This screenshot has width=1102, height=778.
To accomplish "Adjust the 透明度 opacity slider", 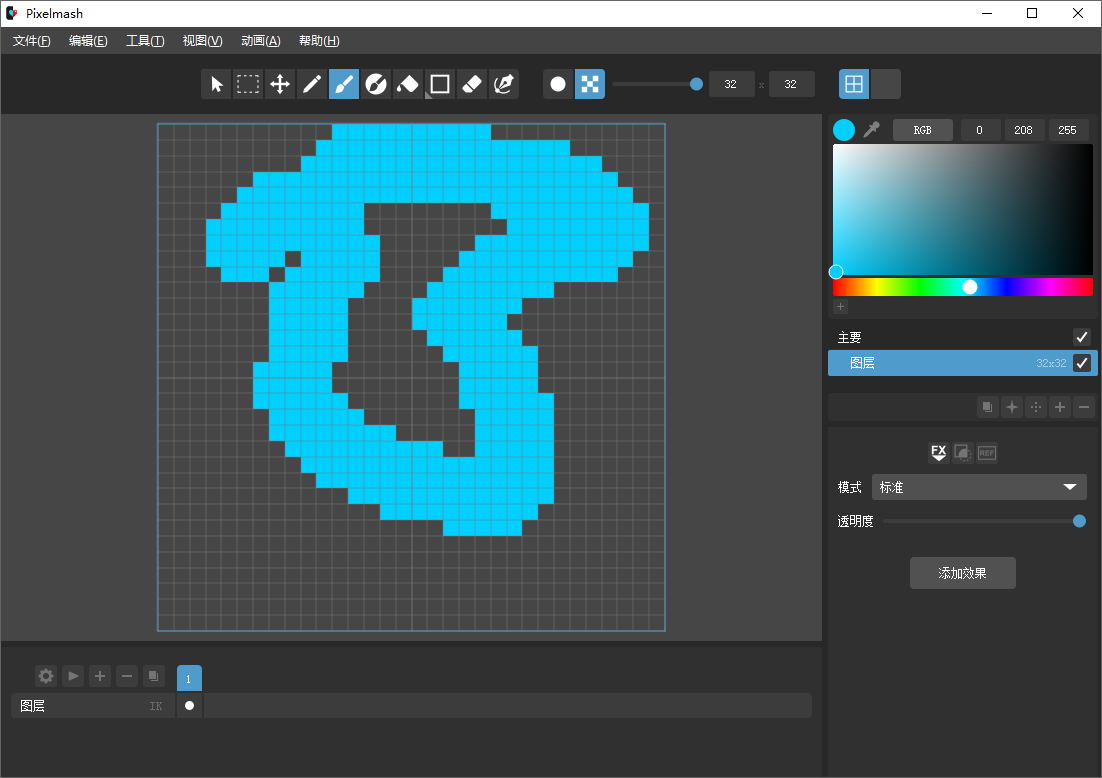I will point(984,521).
